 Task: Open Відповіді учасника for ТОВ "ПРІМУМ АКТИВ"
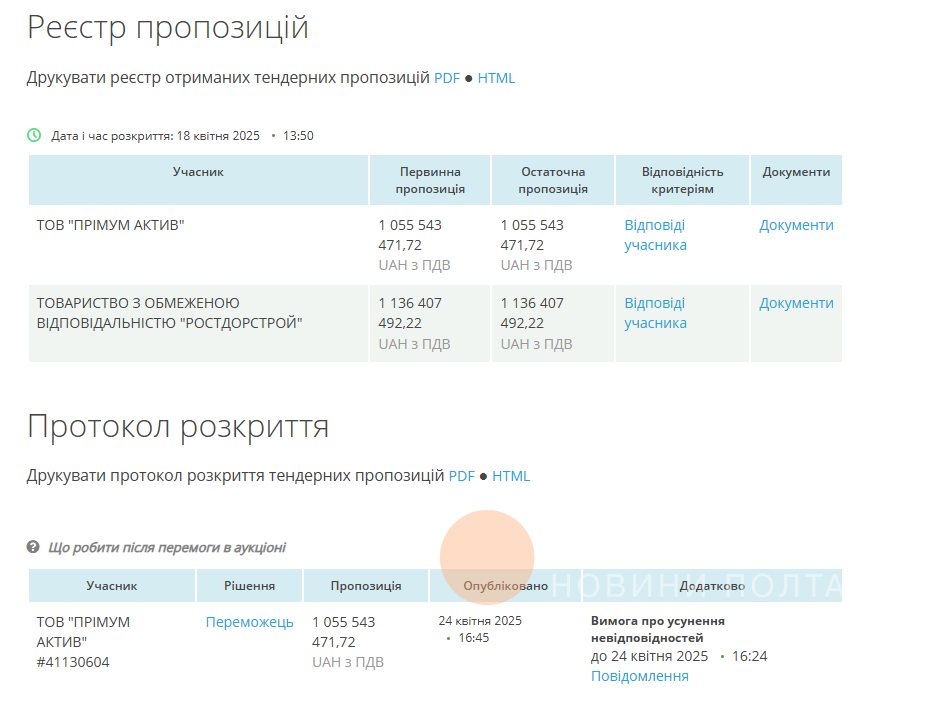[655, 235]
